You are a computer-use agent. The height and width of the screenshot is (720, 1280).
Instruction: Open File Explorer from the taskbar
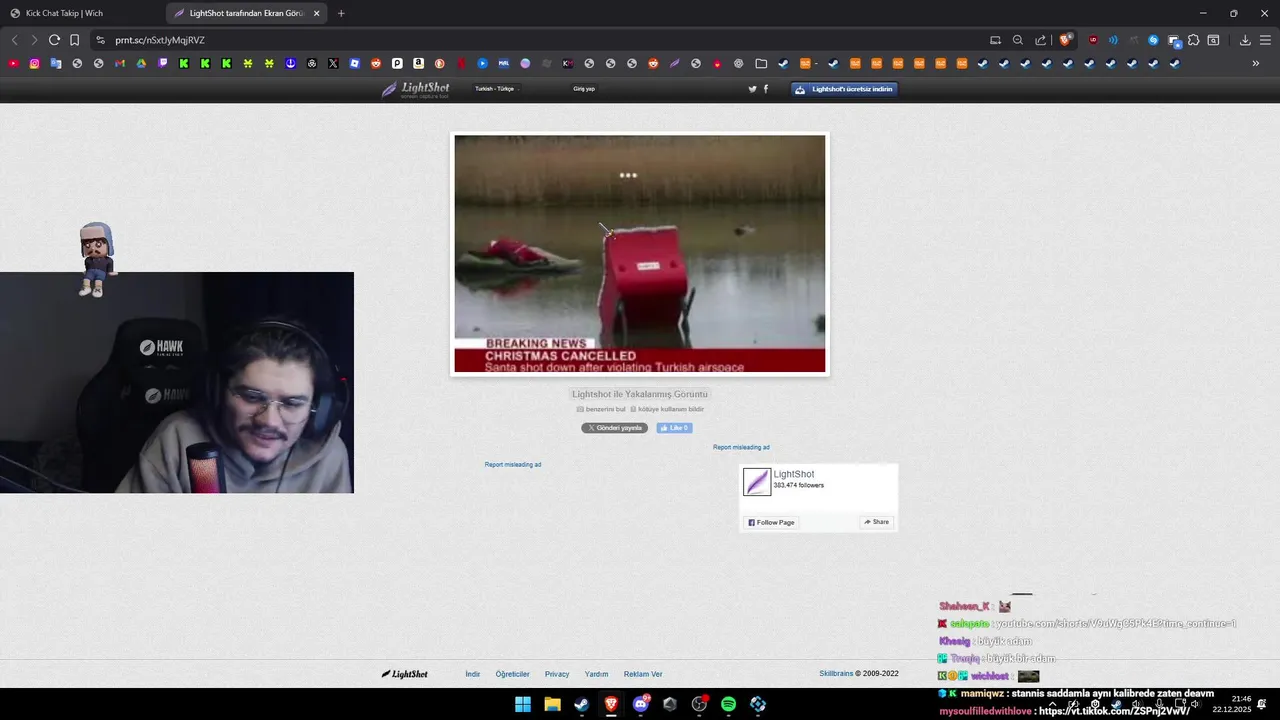coord(552,704)
